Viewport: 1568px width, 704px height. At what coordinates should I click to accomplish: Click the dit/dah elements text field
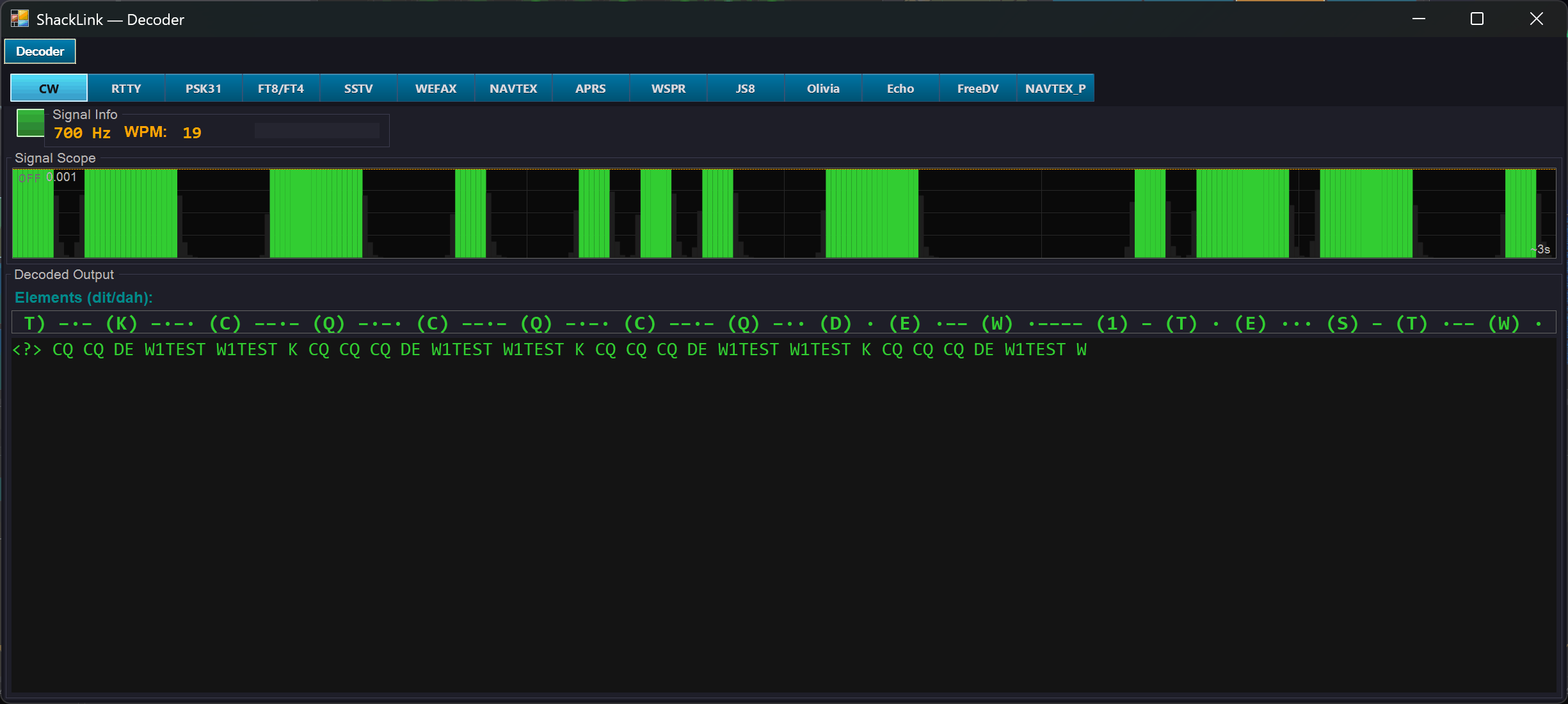[784, 323]
